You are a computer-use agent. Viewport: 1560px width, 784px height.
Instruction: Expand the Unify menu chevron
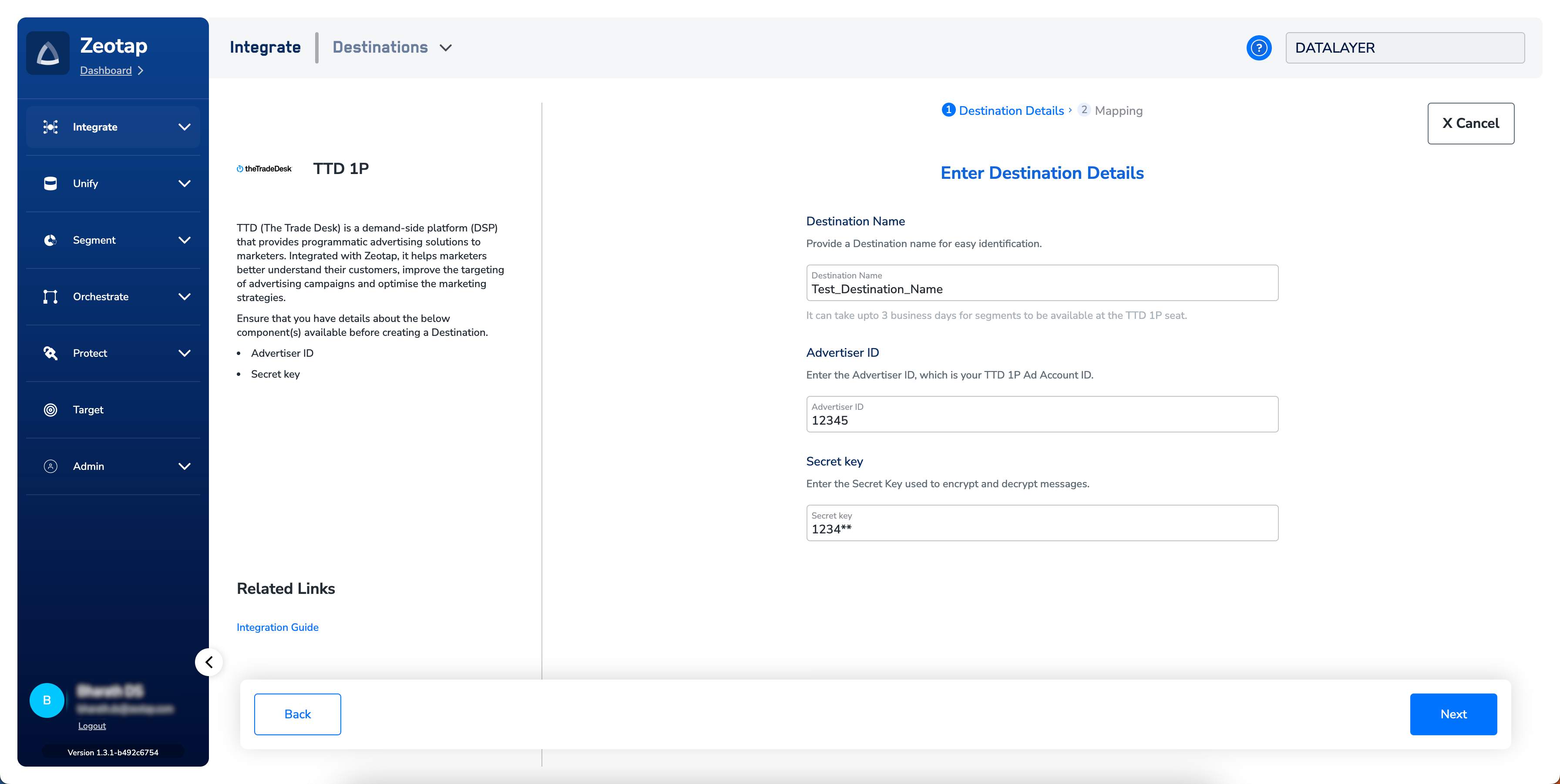coord(184,184)
